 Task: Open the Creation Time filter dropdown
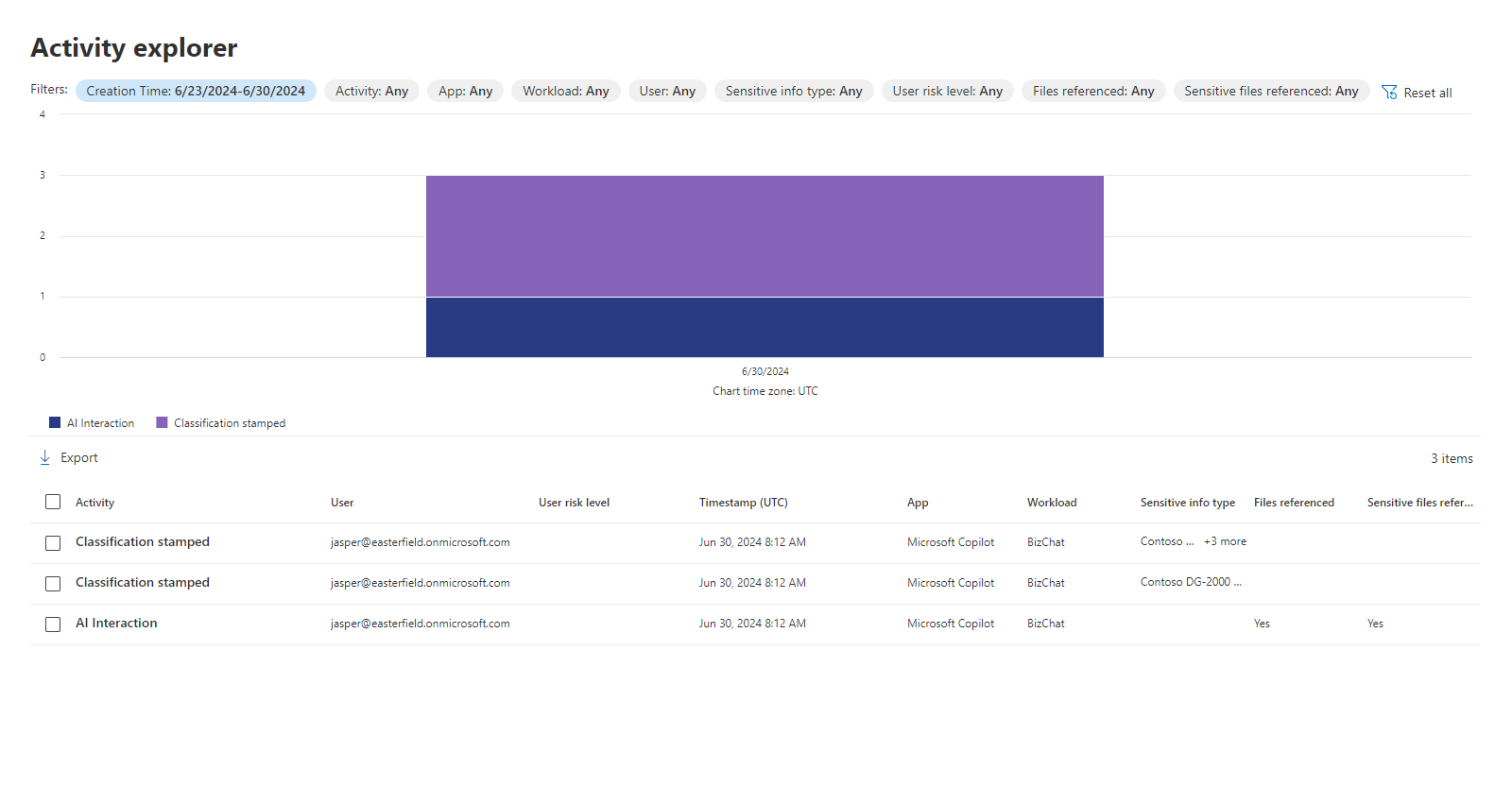click(196, 91)
